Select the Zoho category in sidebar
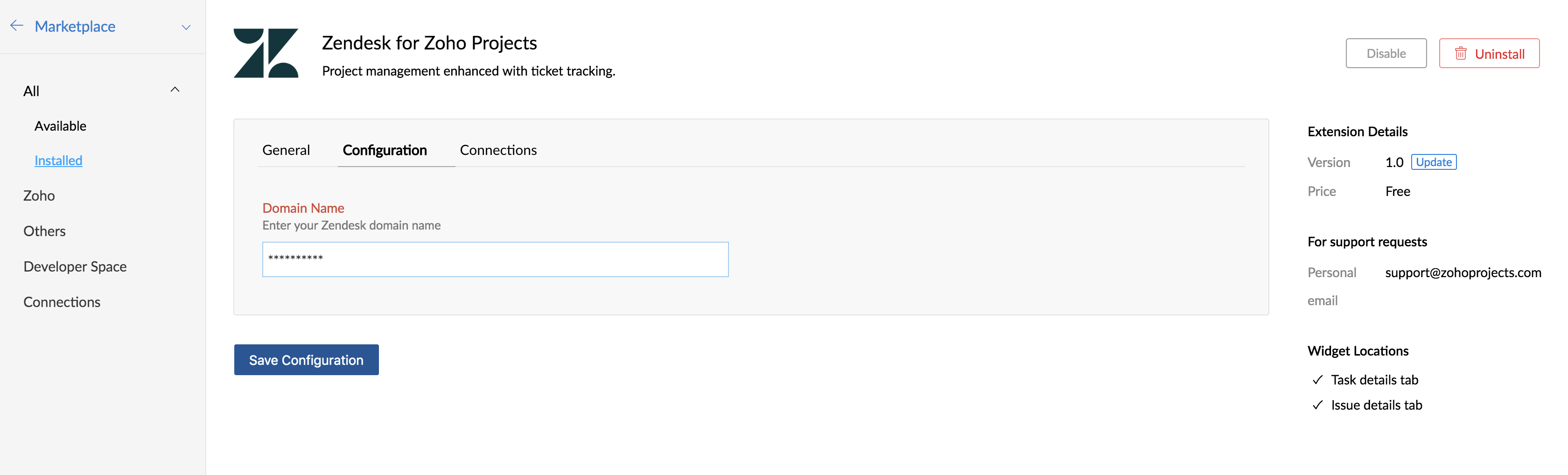Screen dimensions: 1568x475 pyautogui.click(x=39, y=196)
